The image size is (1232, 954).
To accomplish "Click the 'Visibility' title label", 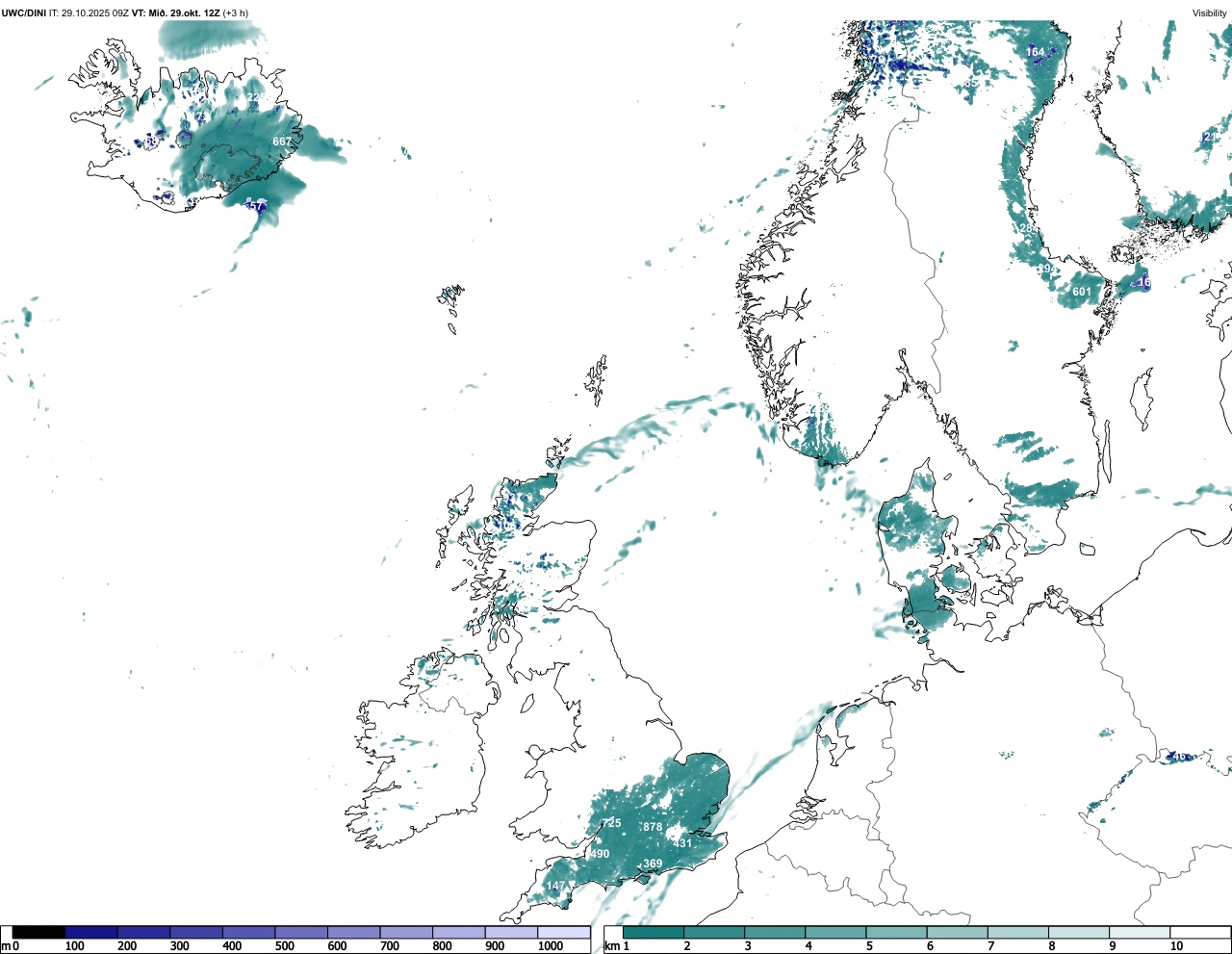I will 1210,13.
